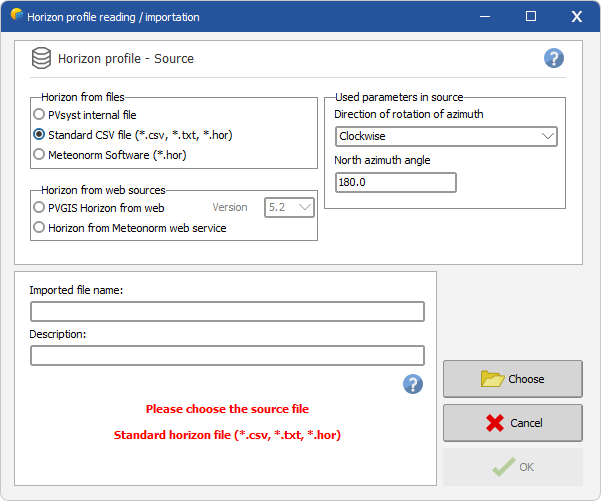Click the database icon next to Horizon profile
Viewport: 601px width, 501px height.
coord(41,58)
